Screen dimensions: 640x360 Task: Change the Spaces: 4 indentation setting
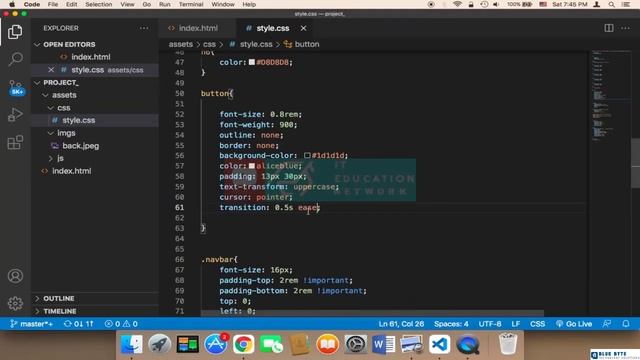pos(451,324)
